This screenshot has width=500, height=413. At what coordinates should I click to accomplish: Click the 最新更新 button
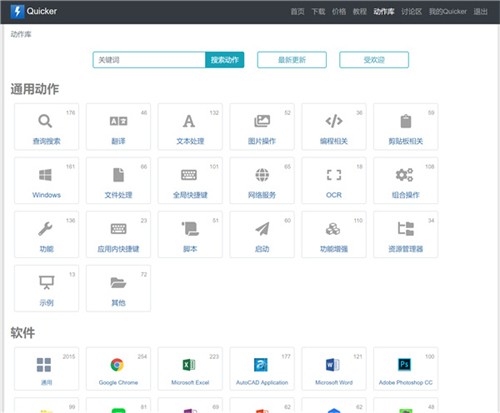[x=292, y=60]
